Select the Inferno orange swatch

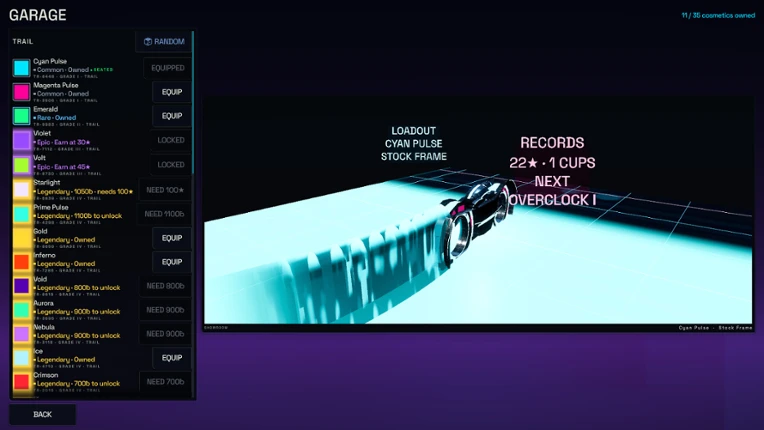[x=21, y=262]
